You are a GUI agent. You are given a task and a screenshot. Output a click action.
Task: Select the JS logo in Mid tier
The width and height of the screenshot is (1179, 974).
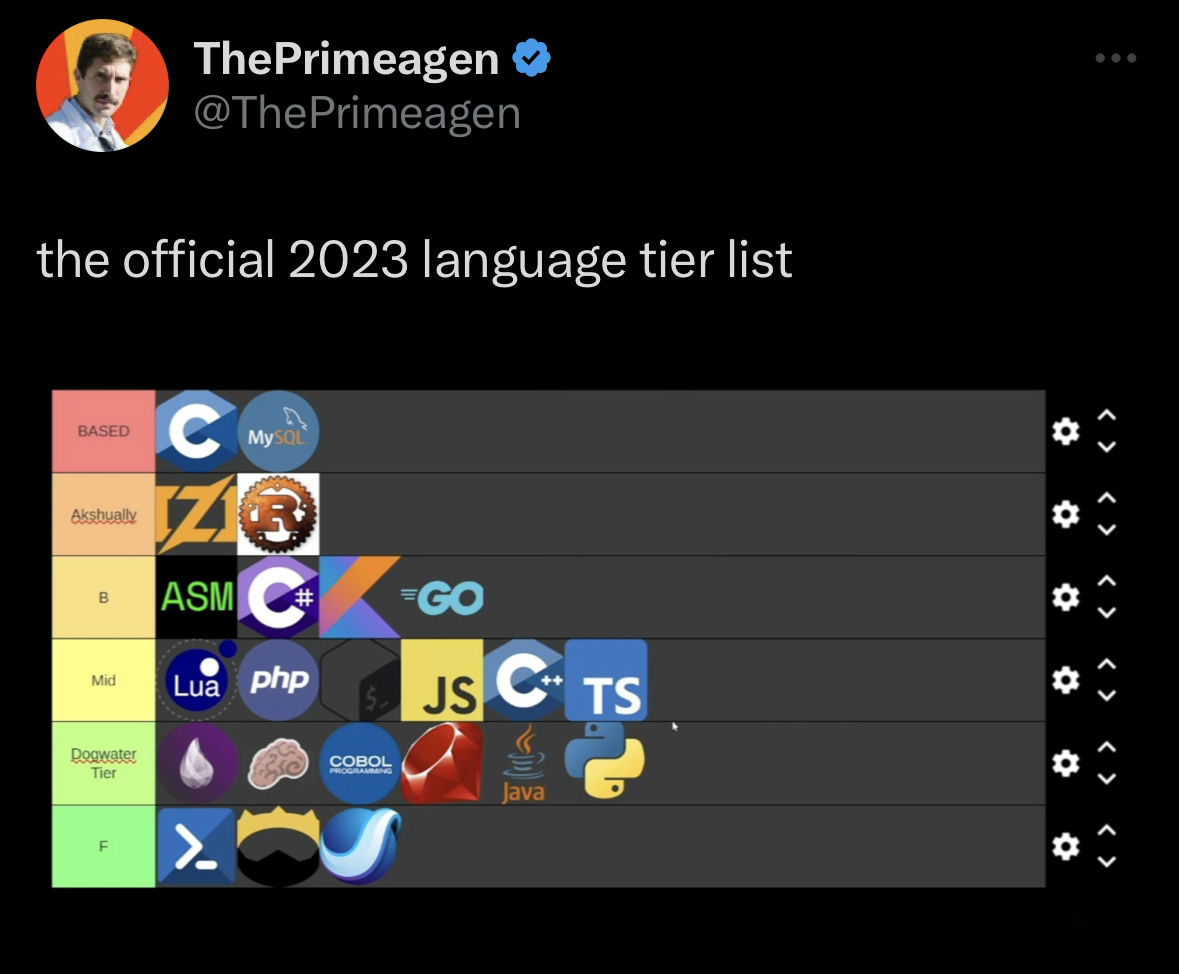point(442,680)
